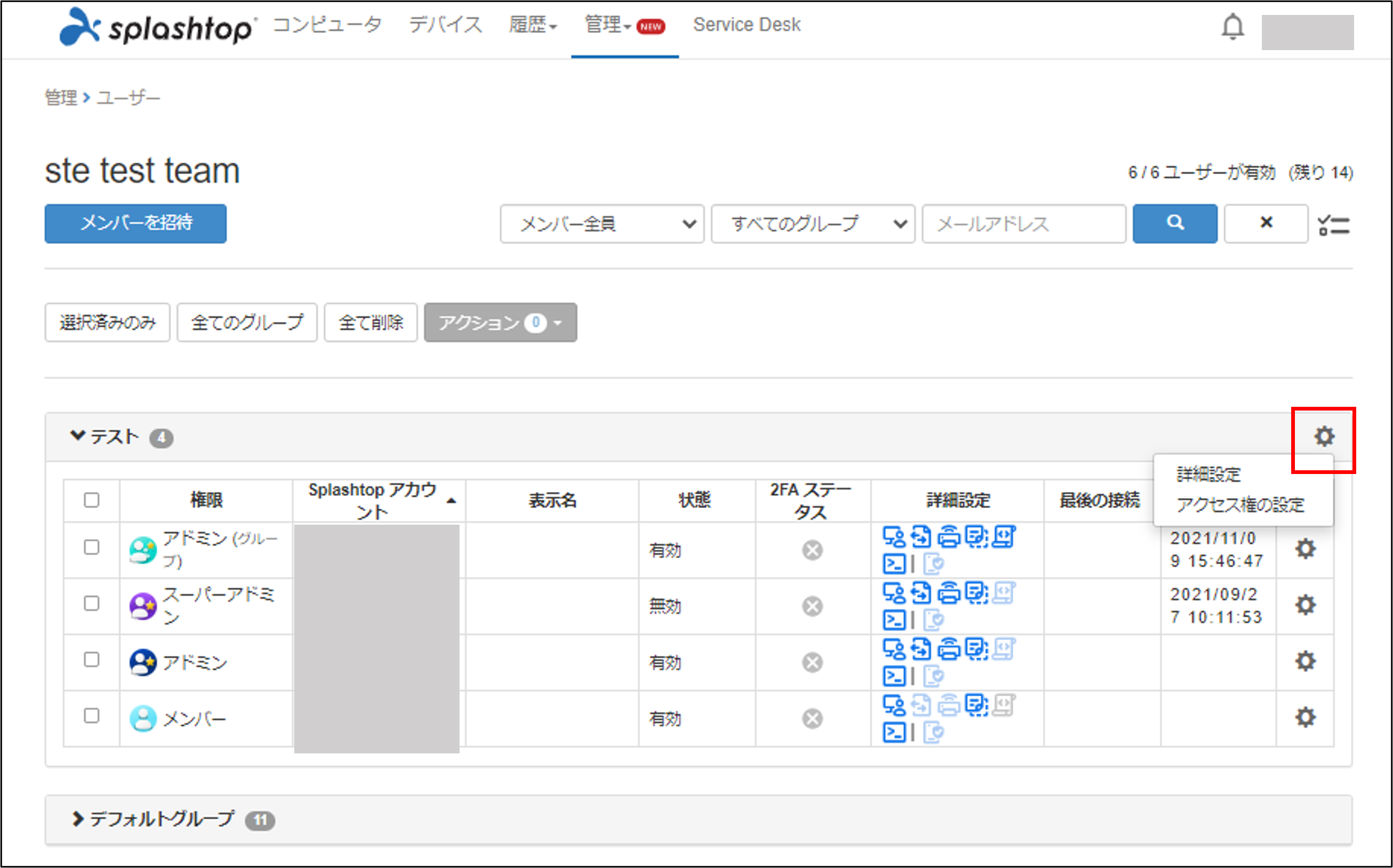Open the checklist view options icon
This screenshot has width=1393, height=868.
(1333, 224)
